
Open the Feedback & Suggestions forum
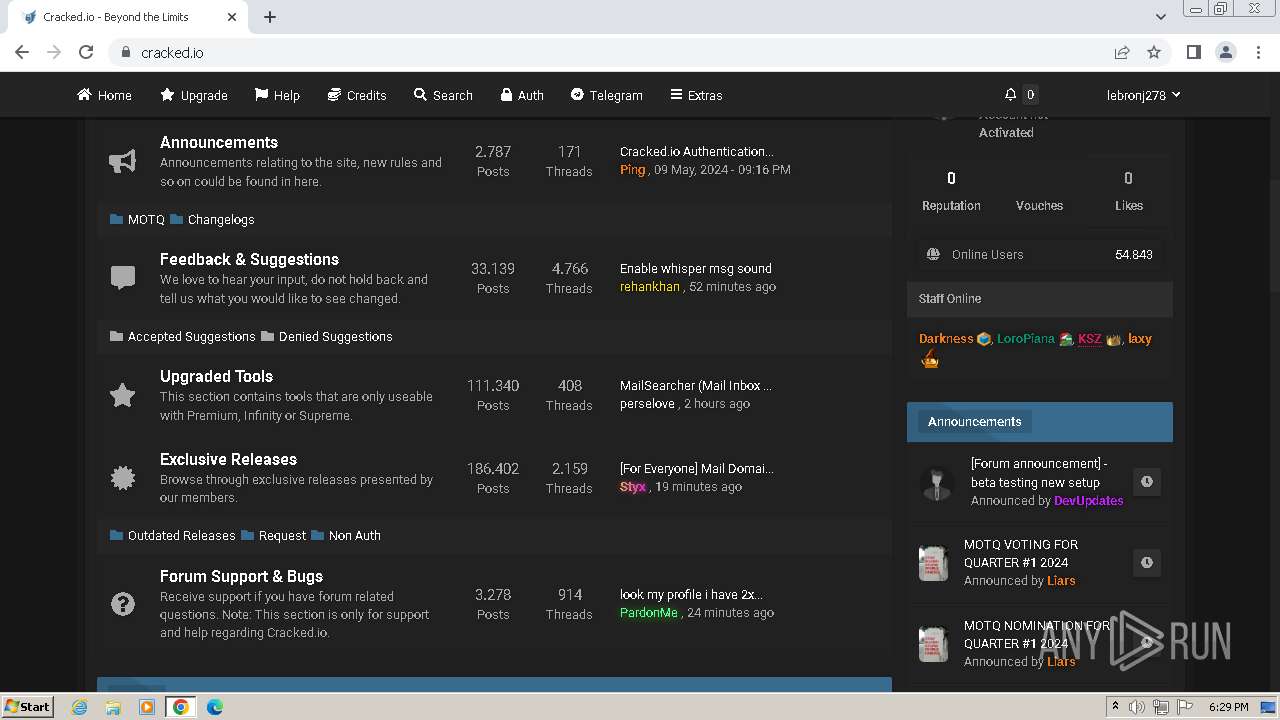pyautogui.click(x=249, y=259)
